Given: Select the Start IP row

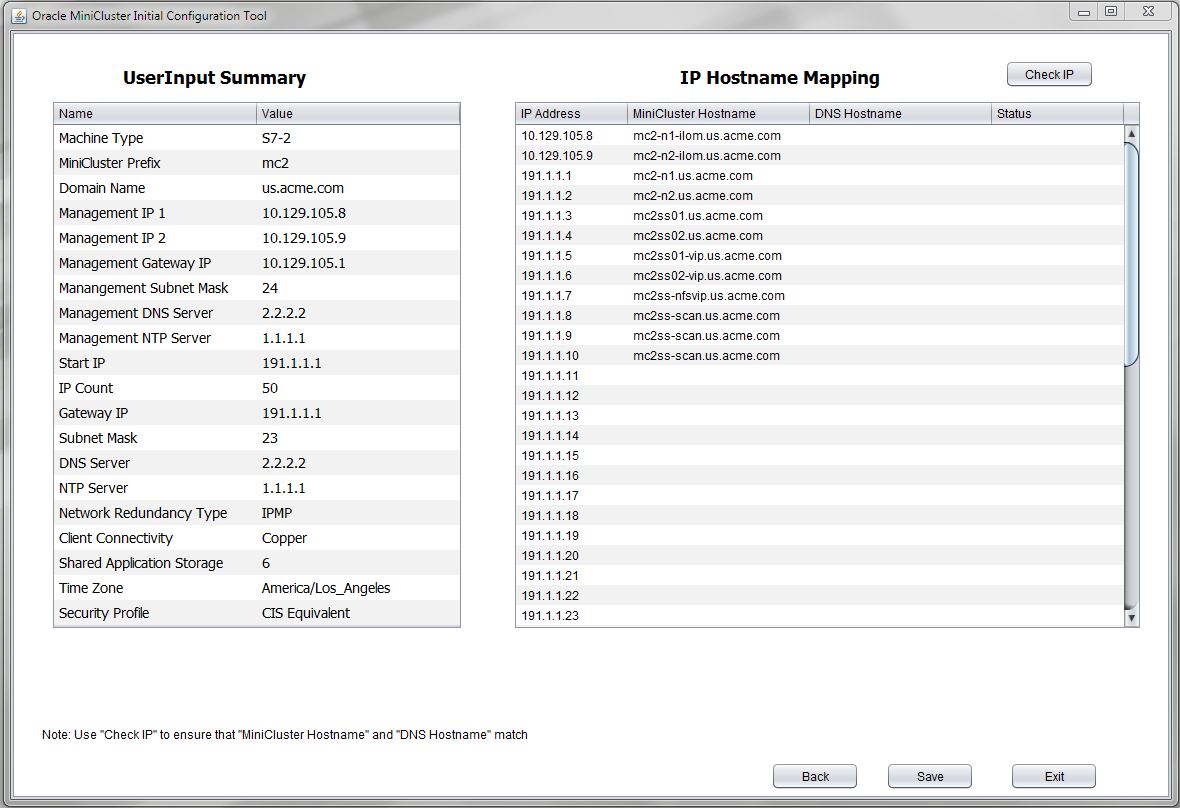Looking at the screenshot, I should [257, 363].
